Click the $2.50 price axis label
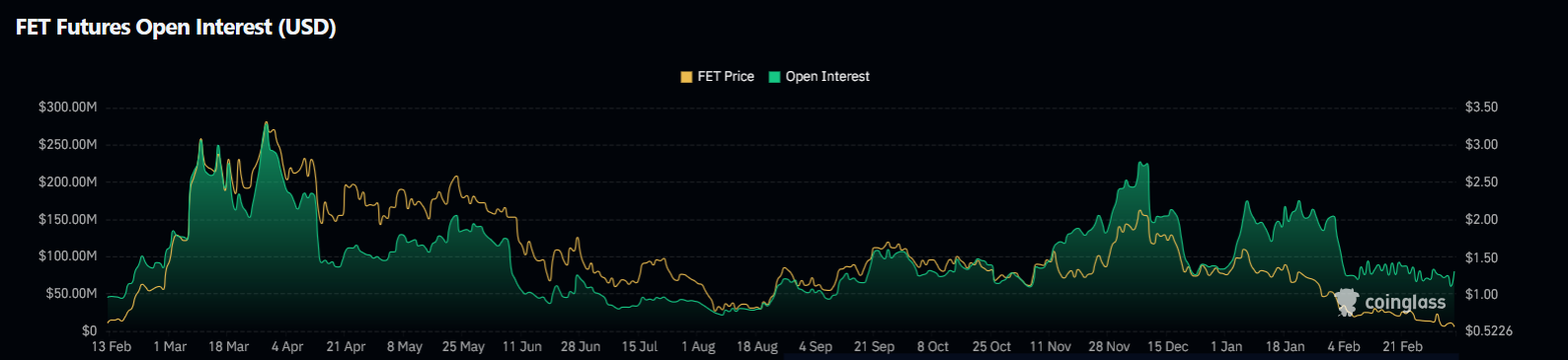The image size is (1568, 360). (x=1481, y=181)
